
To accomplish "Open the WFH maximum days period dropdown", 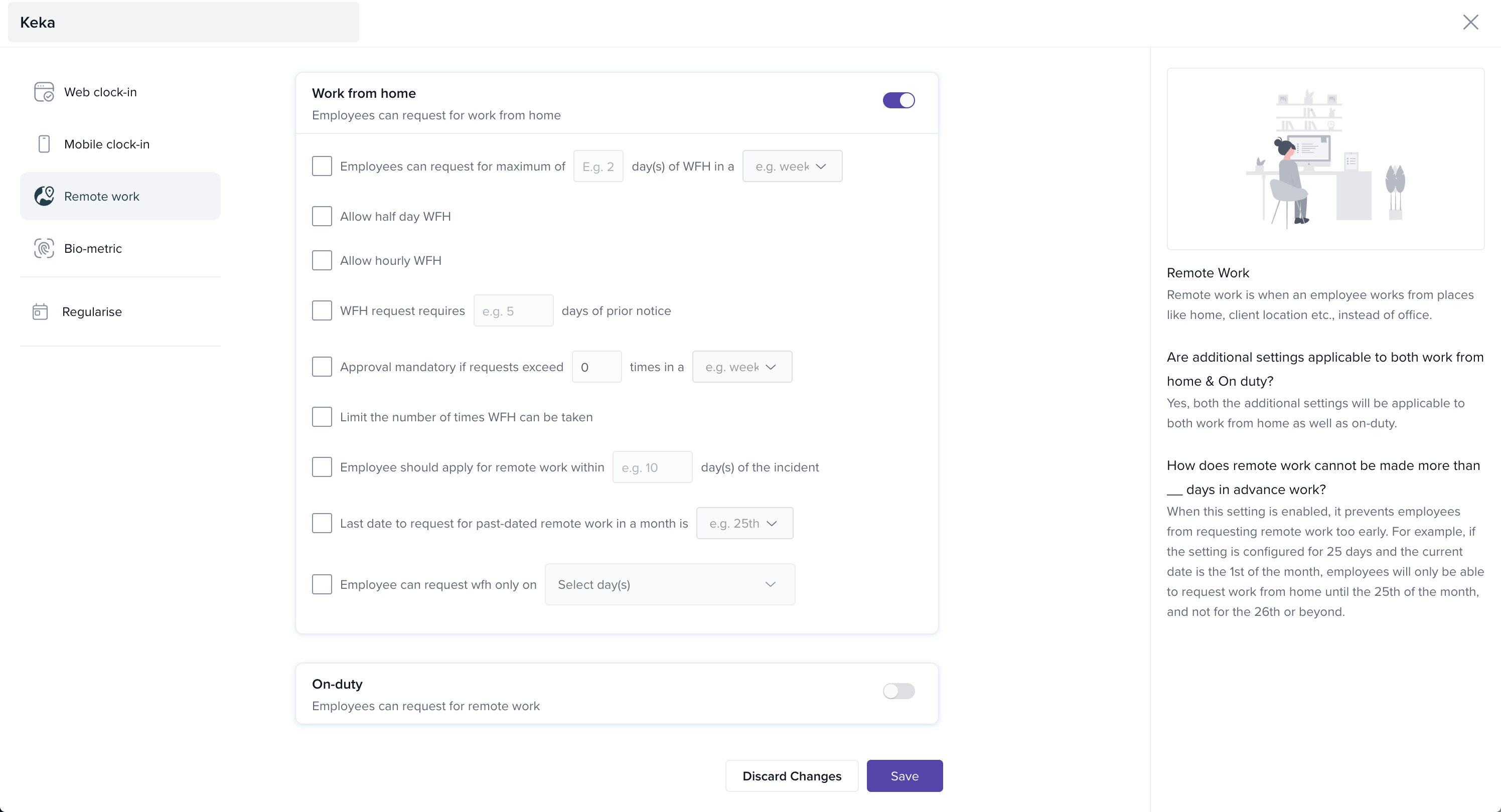I will point(792,167).
